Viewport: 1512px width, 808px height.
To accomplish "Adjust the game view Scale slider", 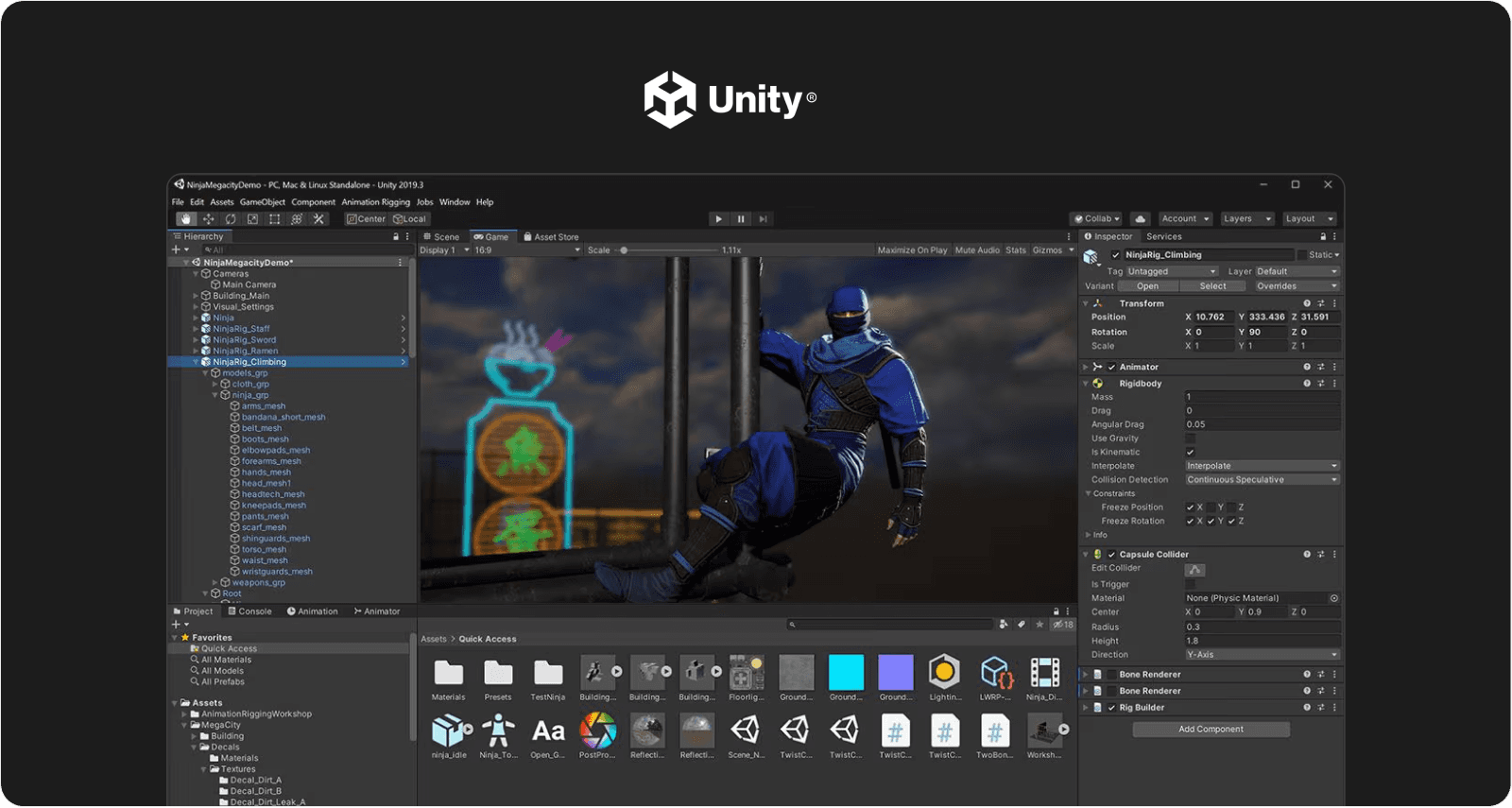I will point(624,250).
